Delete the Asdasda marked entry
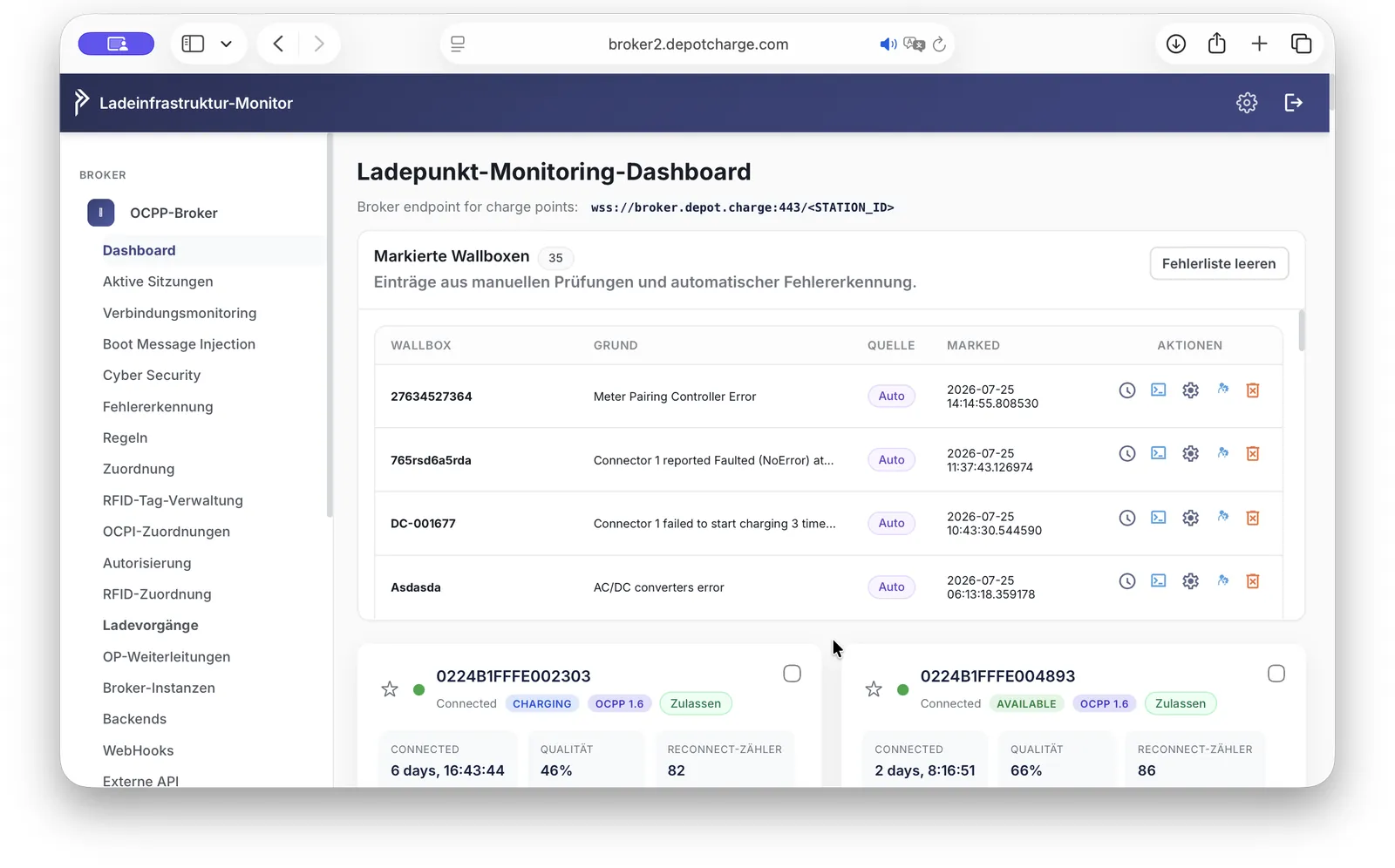Screen dimensions: 1395x868 click(x=1253, y=581)
